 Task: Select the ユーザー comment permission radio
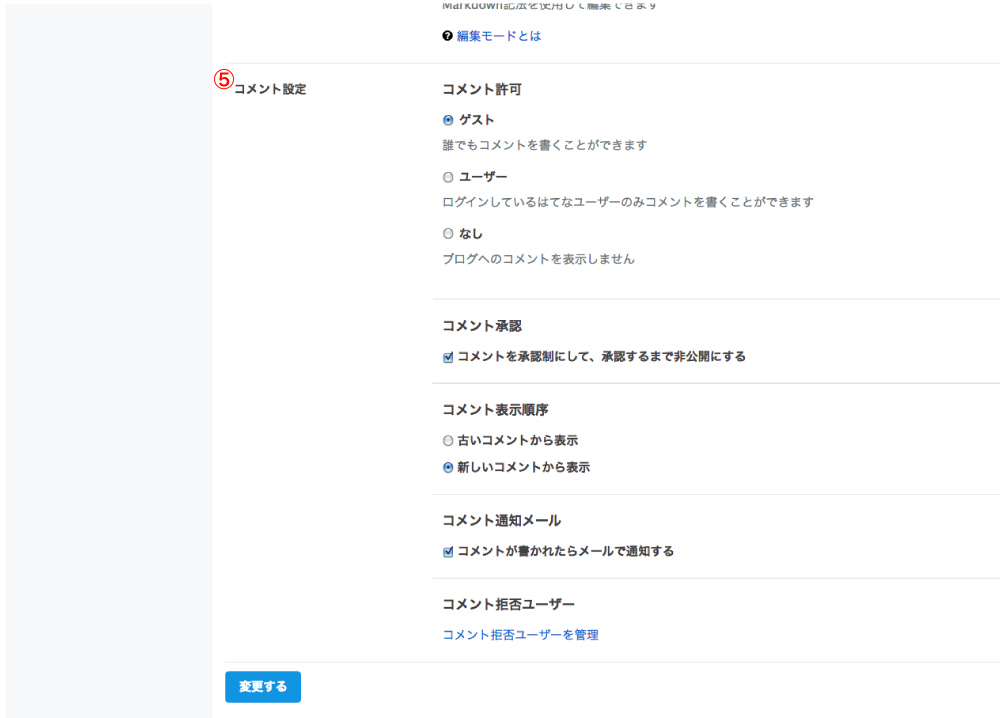point(448,177)
